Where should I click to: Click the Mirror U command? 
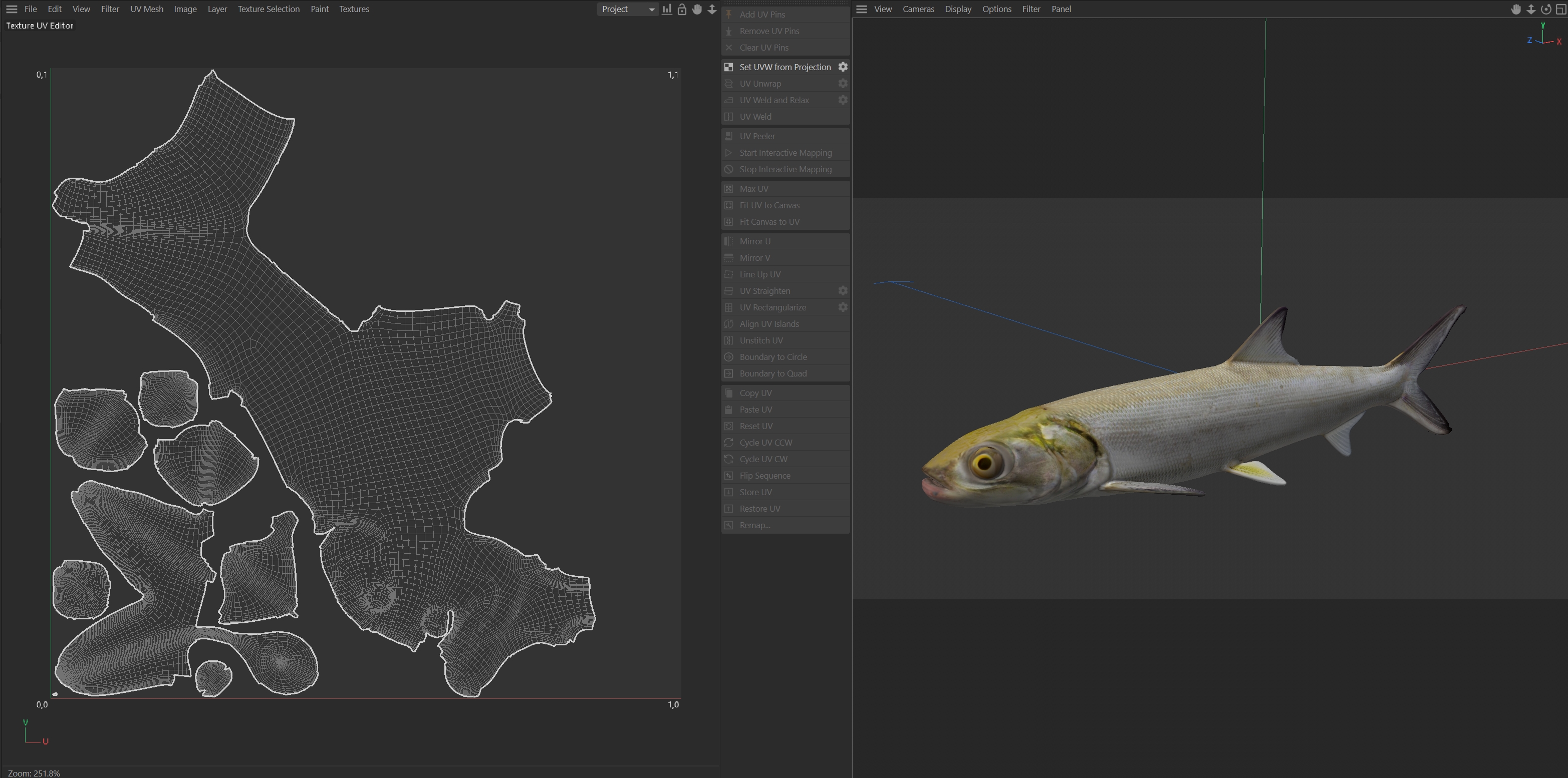(755, 241)
